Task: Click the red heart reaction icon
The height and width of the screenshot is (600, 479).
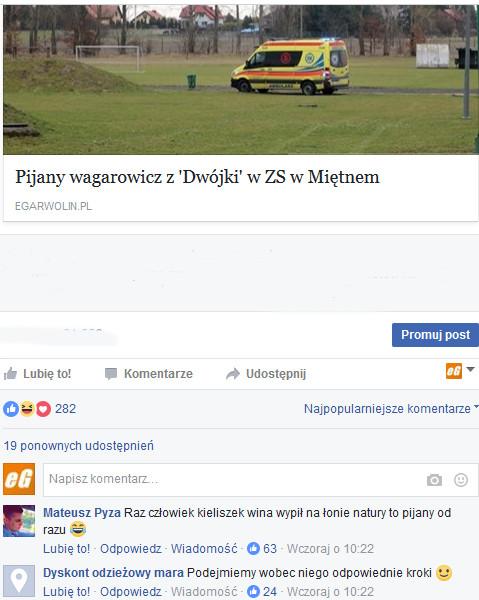Action: tap(43, 409)
